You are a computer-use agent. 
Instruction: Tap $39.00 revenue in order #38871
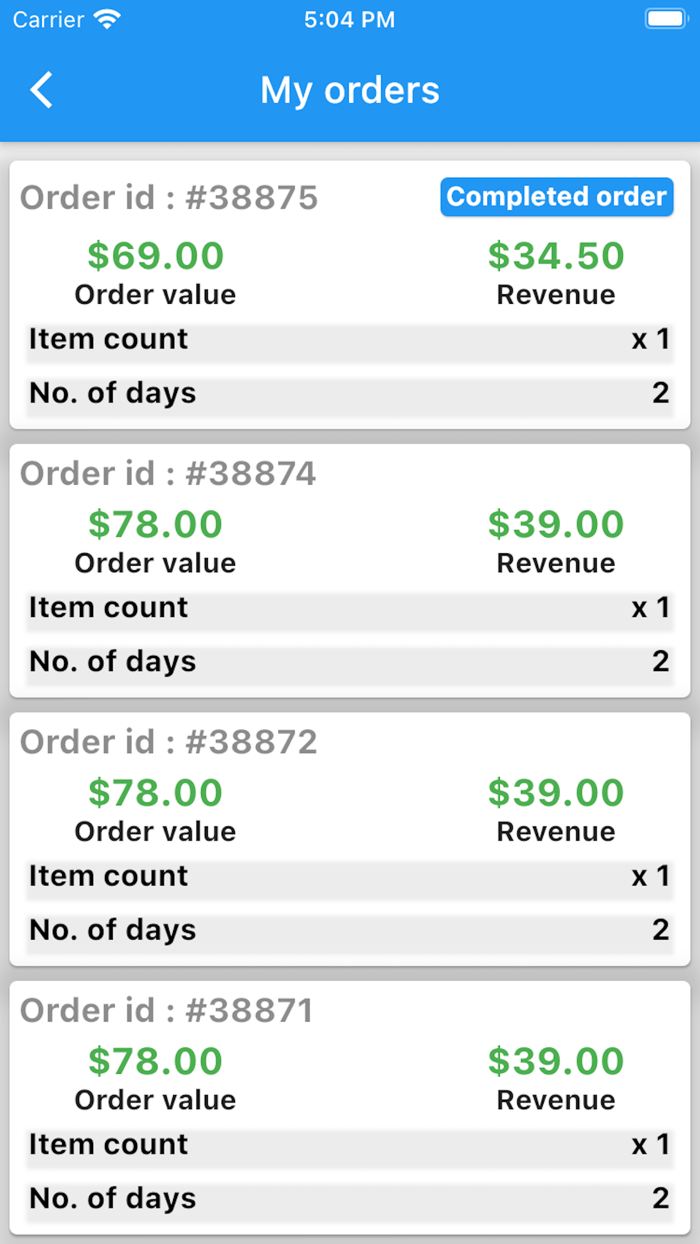coord(556,1061)
